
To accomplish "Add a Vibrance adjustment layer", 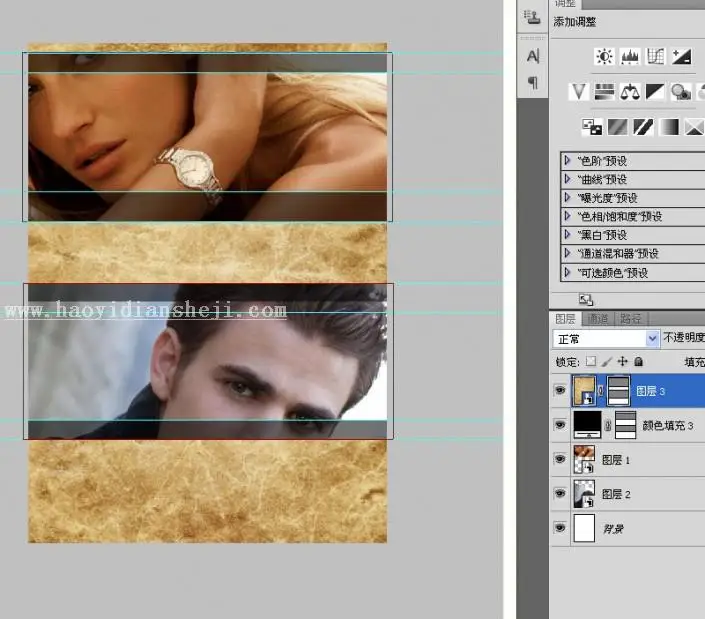I will (579, 92).
